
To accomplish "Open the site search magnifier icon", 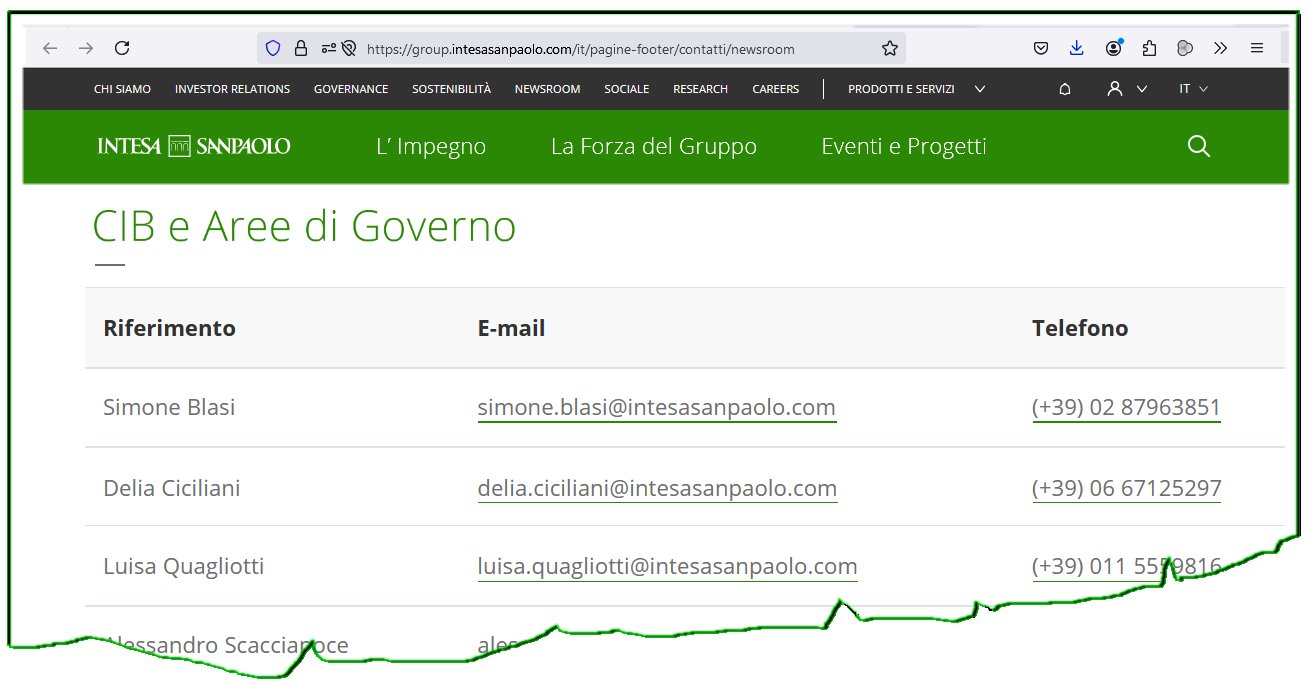I will [x=1198, y=147].
